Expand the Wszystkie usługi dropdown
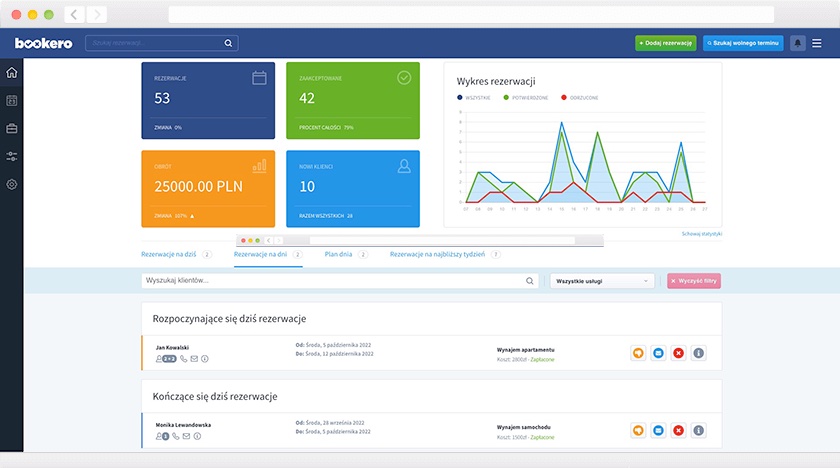Image resolution: width=840 pixels, height=468 pixels. coord(602,281)
